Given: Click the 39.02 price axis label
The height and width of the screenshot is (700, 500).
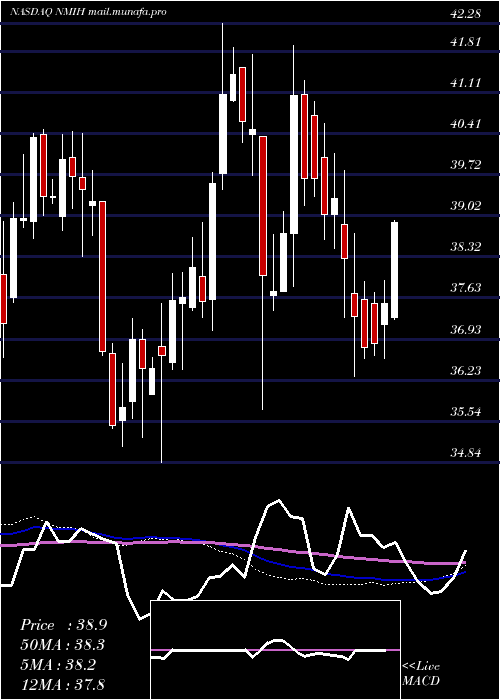Looking at the screenshot, I should pos(466,206).
